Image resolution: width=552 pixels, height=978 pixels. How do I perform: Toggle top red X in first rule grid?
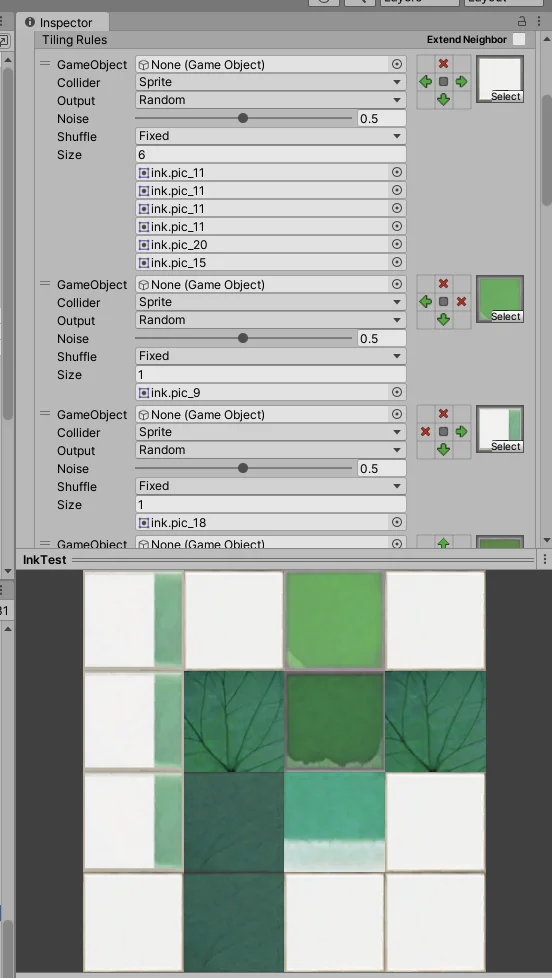443,64
